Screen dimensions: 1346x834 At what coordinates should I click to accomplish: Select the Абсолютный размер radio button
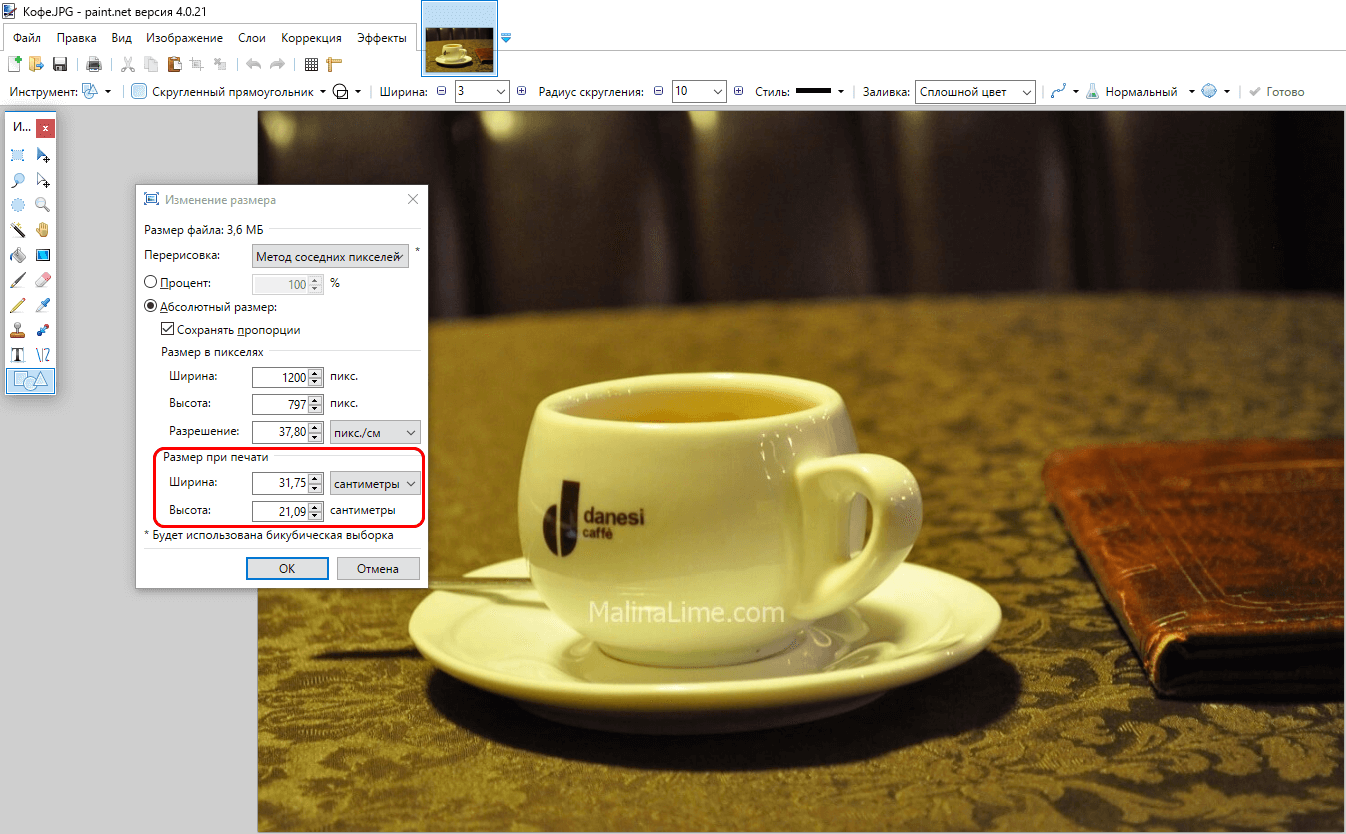151,307
